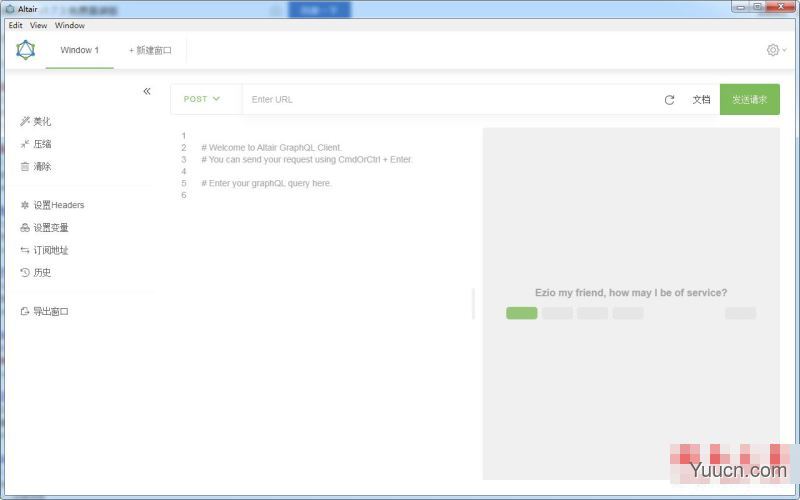Screen dimensions: 800x500
Task: Open the Window menu
Action: pyautogui.click(x=70, y=25)
